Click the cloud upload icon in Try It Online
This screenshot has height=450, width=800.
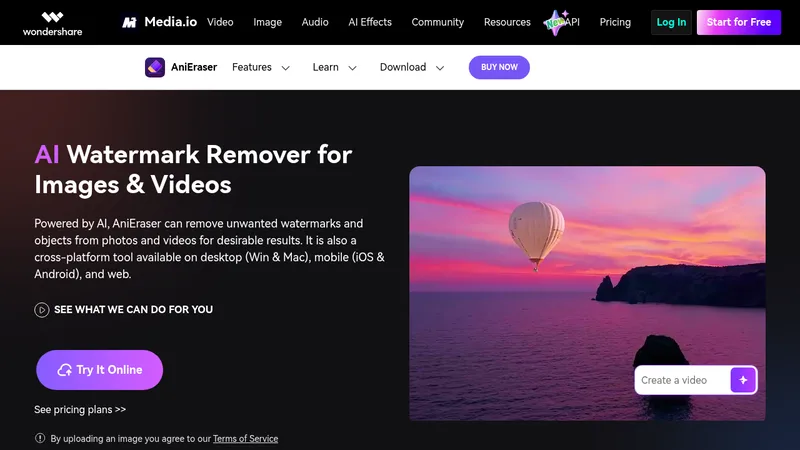click(x=65, y=370)
